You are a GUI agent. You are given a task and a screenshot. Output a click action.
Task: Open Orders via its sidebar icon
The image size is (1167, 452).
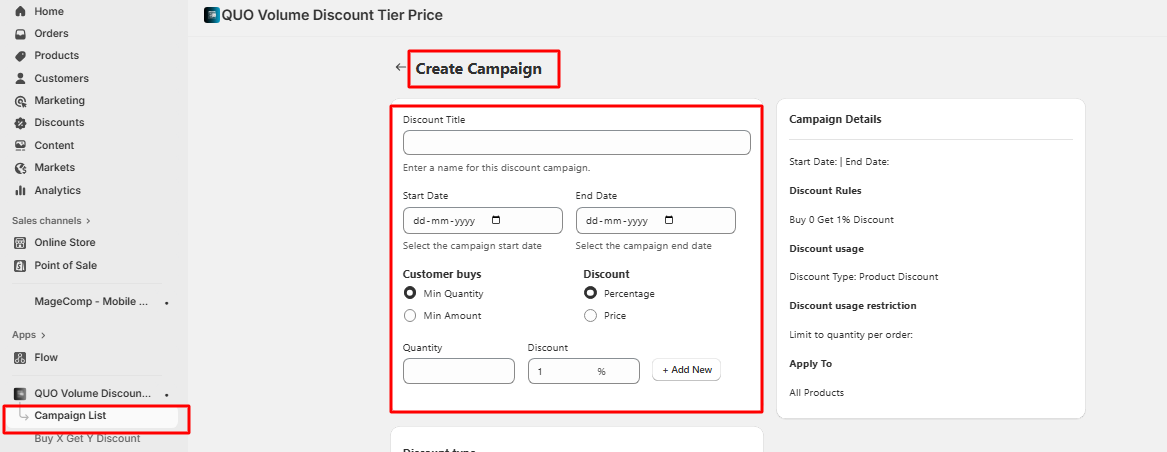(20, 34)
